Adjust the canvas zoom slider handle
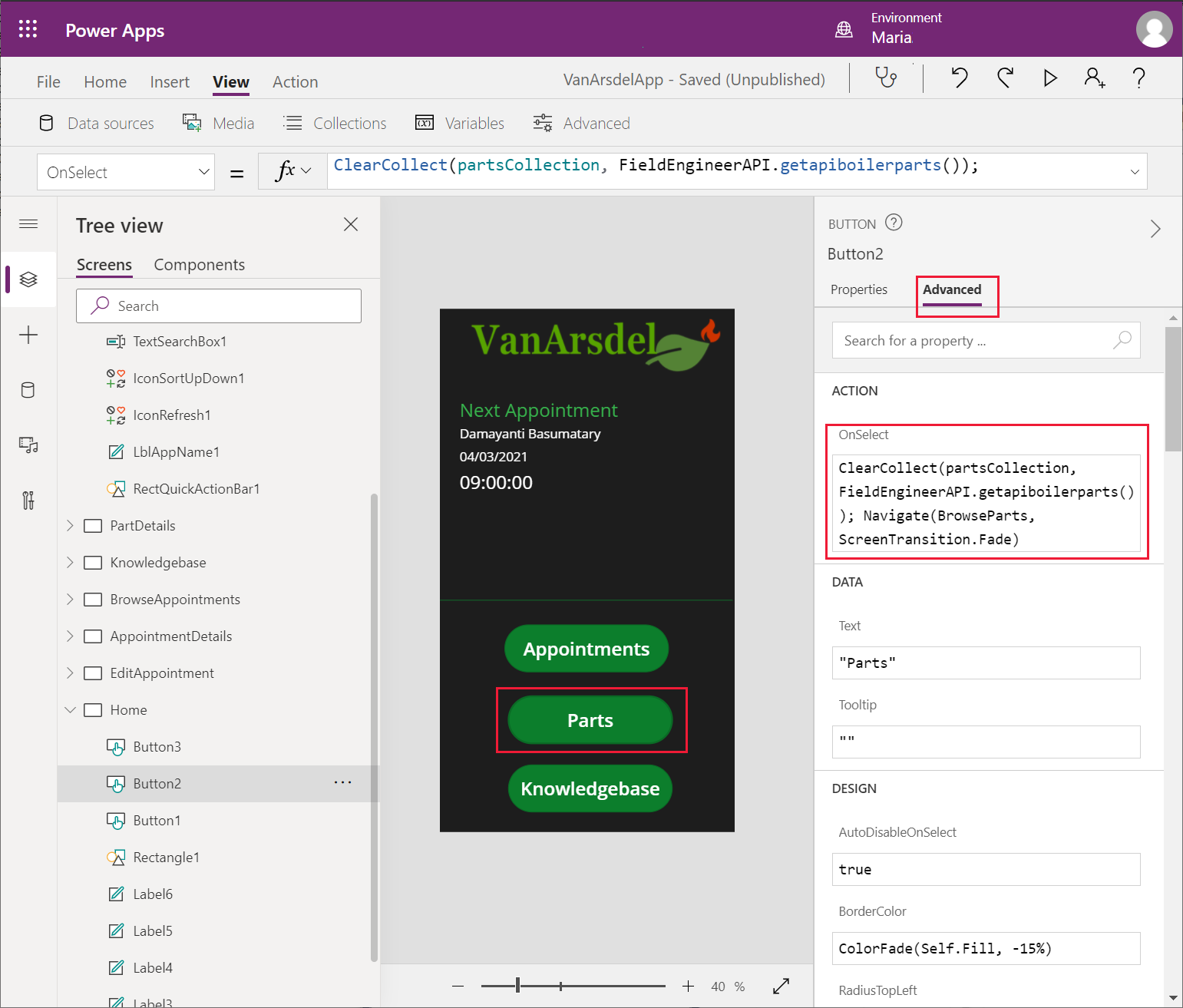Image resolution: width=1183 pixels, height=1008 pixels. [x=518, y=986]
